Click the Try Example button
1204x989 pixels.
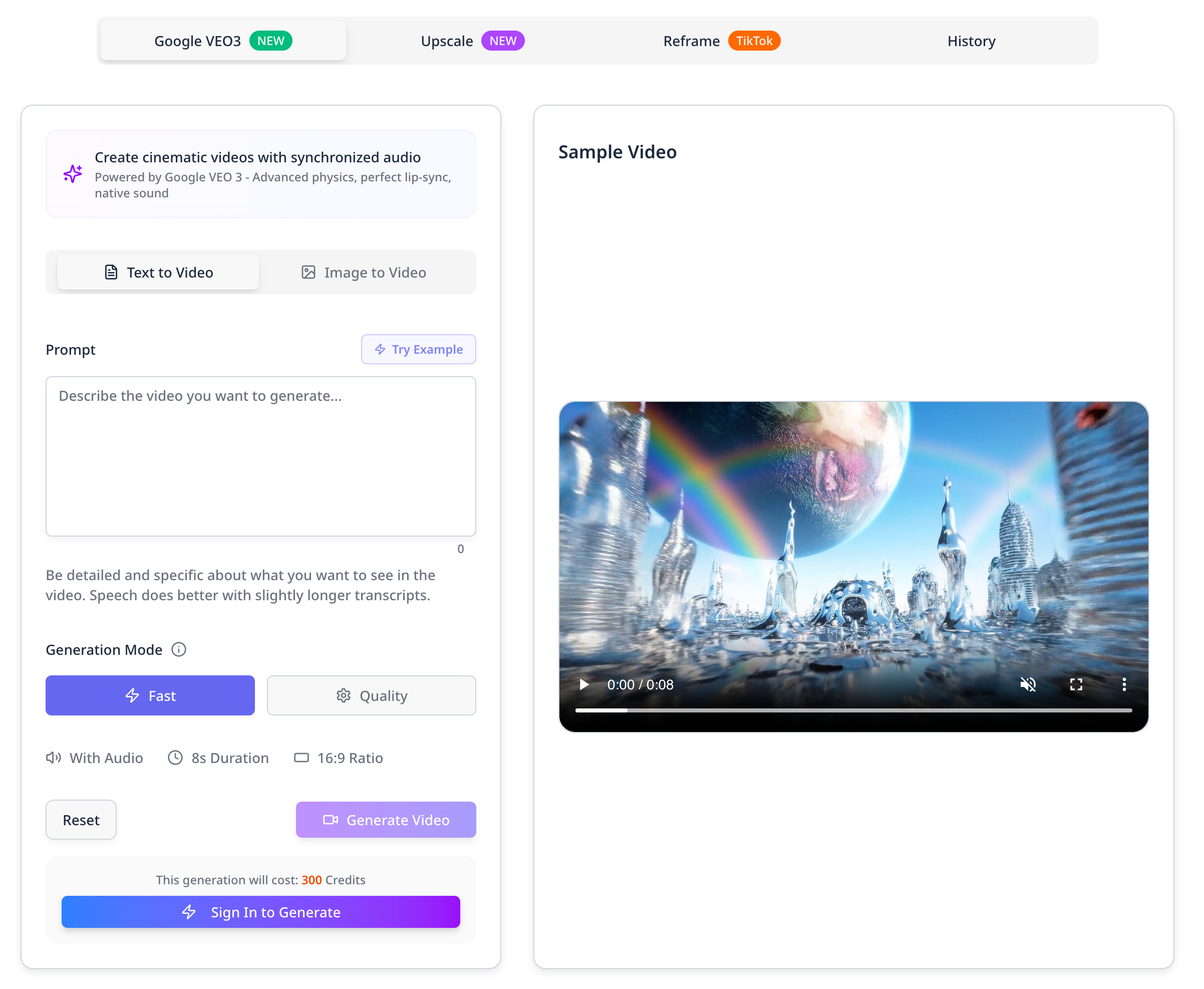418,349
